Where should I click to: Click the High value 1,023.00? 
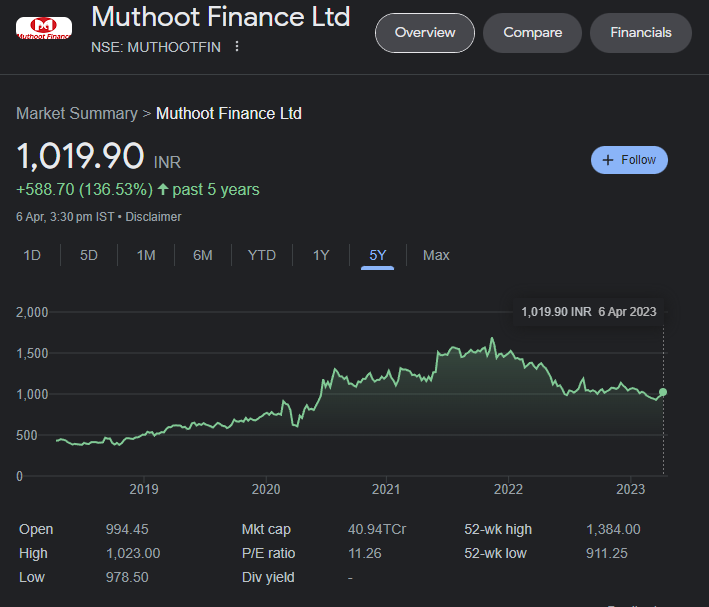click(x=133, y=553)
